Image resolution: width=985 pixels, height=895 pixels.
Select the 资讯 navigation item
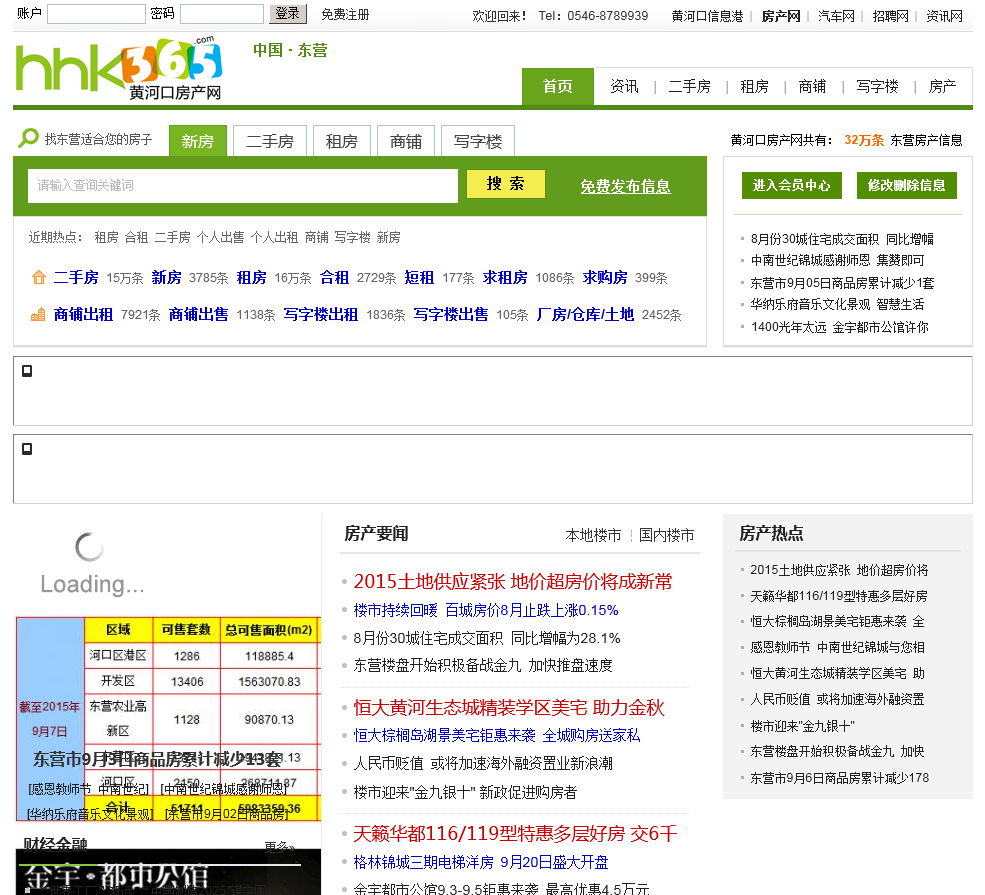624,86
